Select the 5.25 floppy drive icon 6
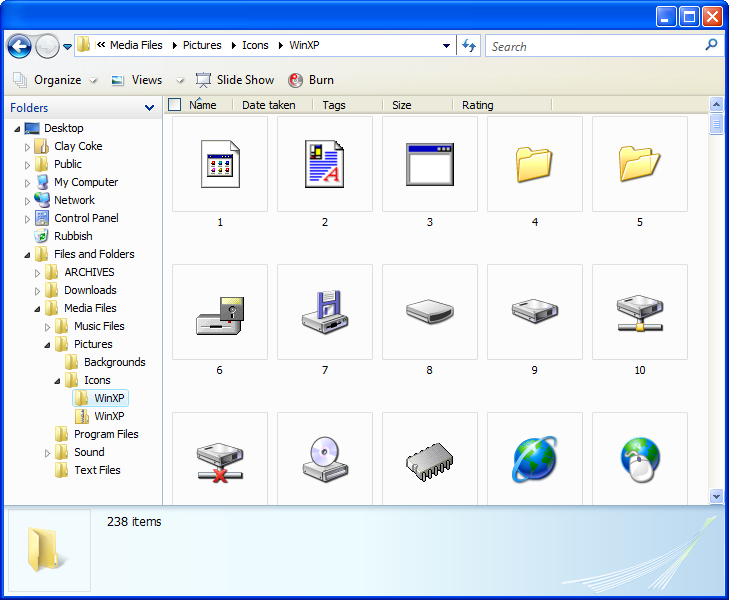Screen dimensions: 729x600 pos(220,312)
